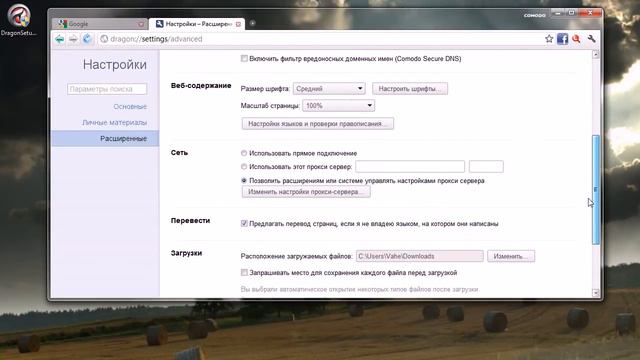Image resolution: width=640 pixels, height=360 pixels.
Task: Go back with the green back arrow
Action: point(60,39)
